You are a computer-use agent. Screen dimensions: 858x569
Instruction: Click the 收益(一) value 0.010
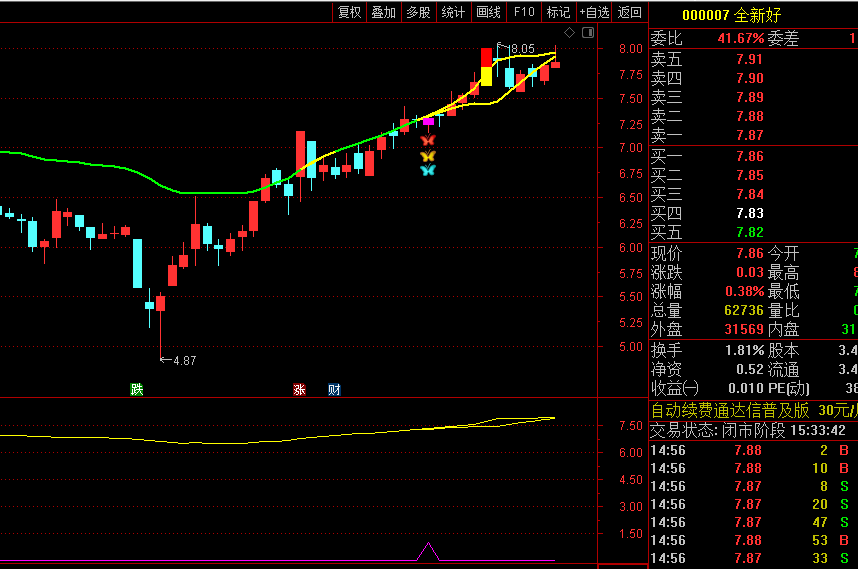(x=746, y=388)
